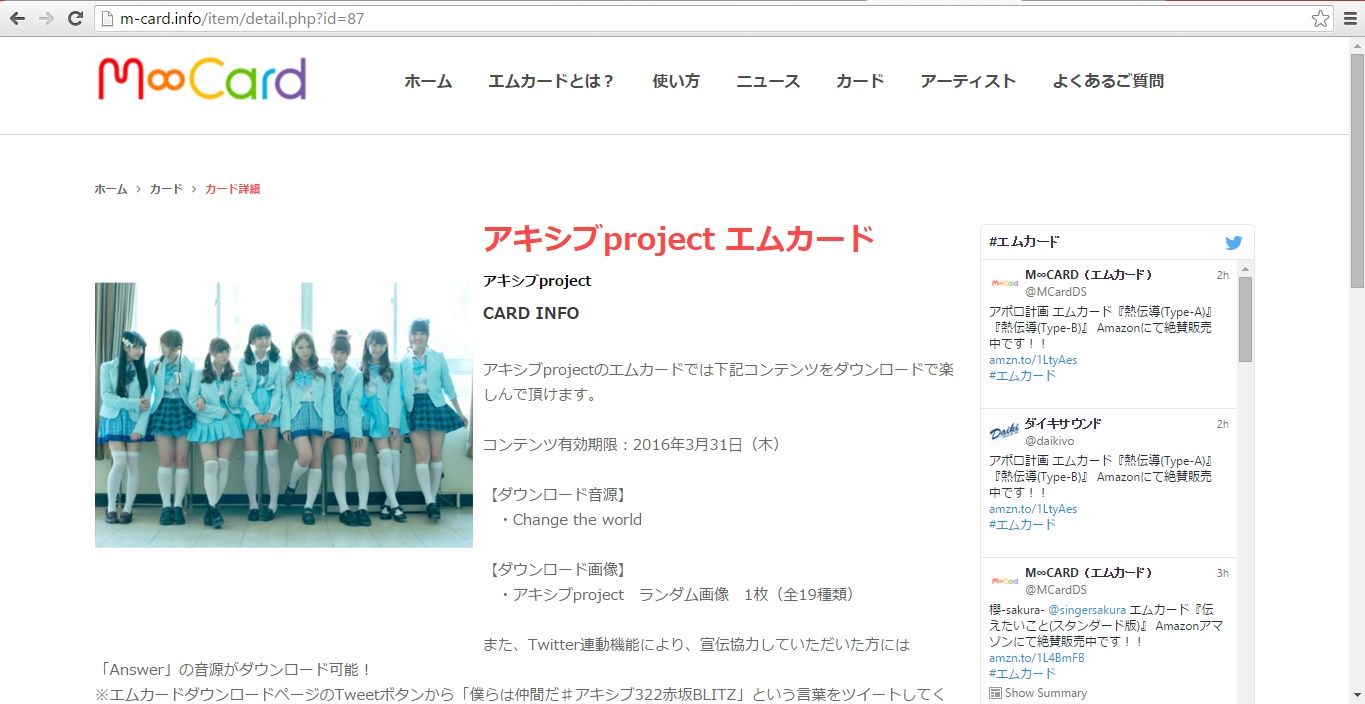Click the CARD INFO heading
The width and height of the screenshot is (1365, 704).
[x=531, y=313]
